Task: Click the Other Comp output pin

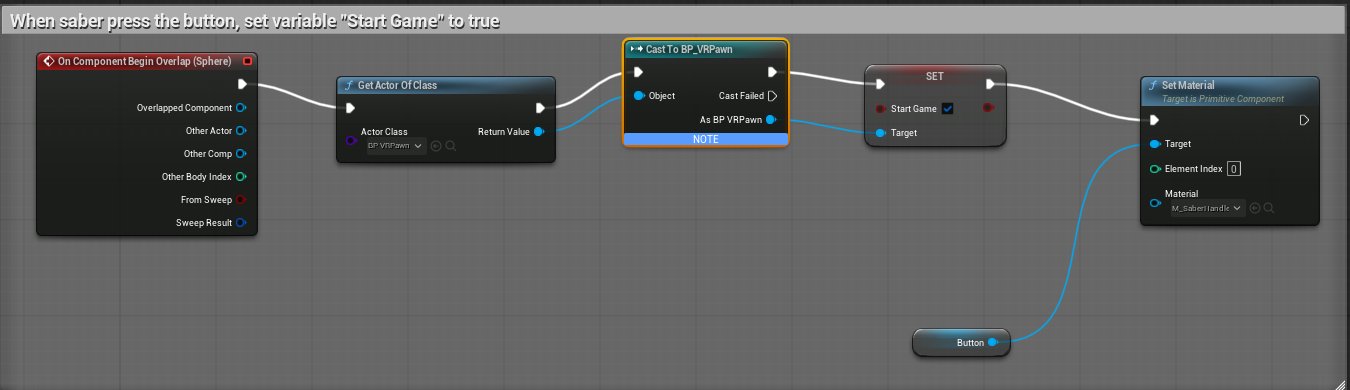Action: pyautogui.click(x=241, y=154)
